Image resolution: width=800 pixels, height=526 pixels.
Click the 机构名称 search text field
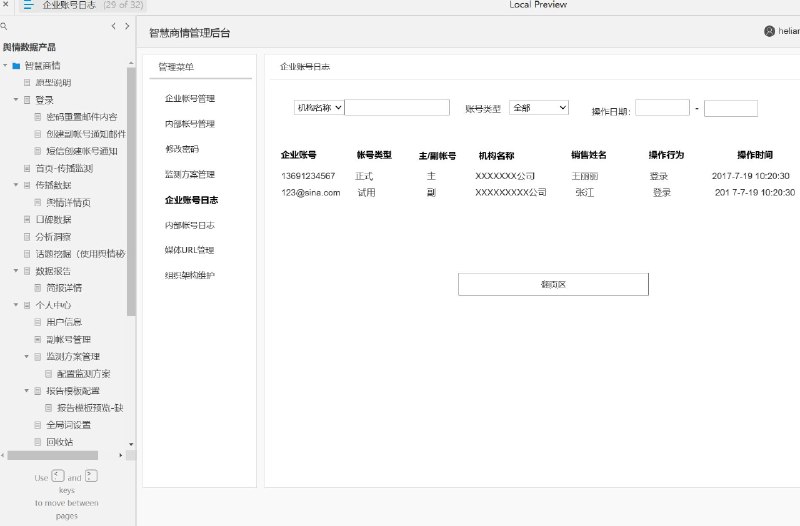click(397, 108)
